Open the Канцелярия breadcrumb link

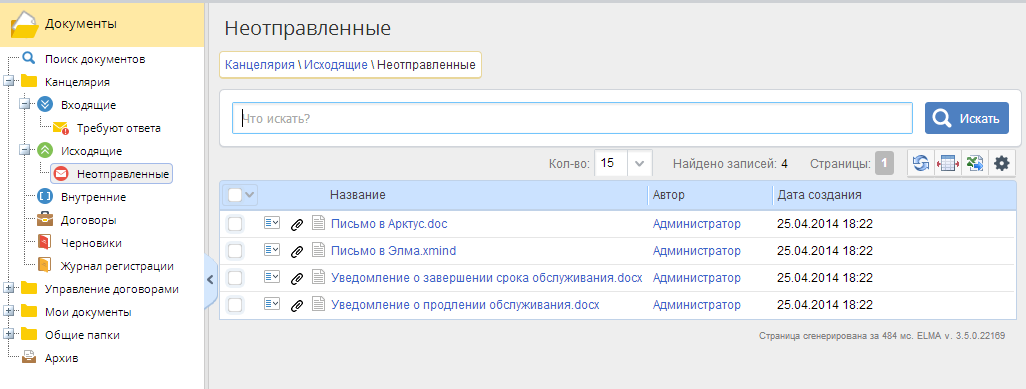[260, 65]
